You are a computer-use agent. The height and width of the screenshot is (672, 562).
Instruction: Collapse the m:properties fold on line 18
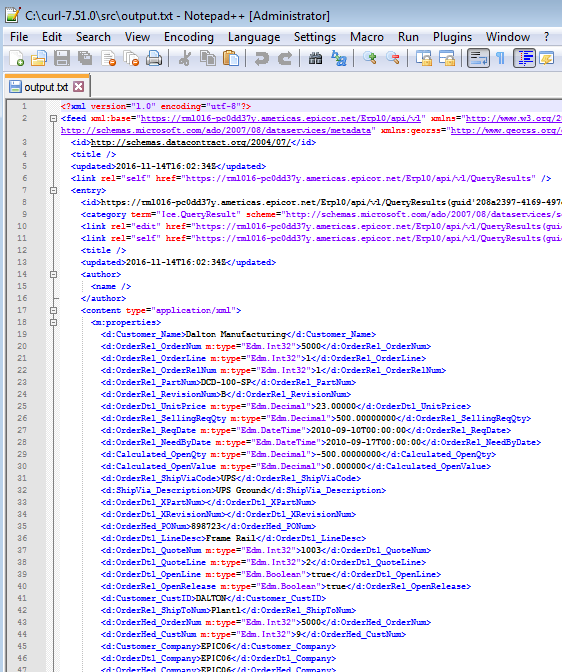pos(53,322)
